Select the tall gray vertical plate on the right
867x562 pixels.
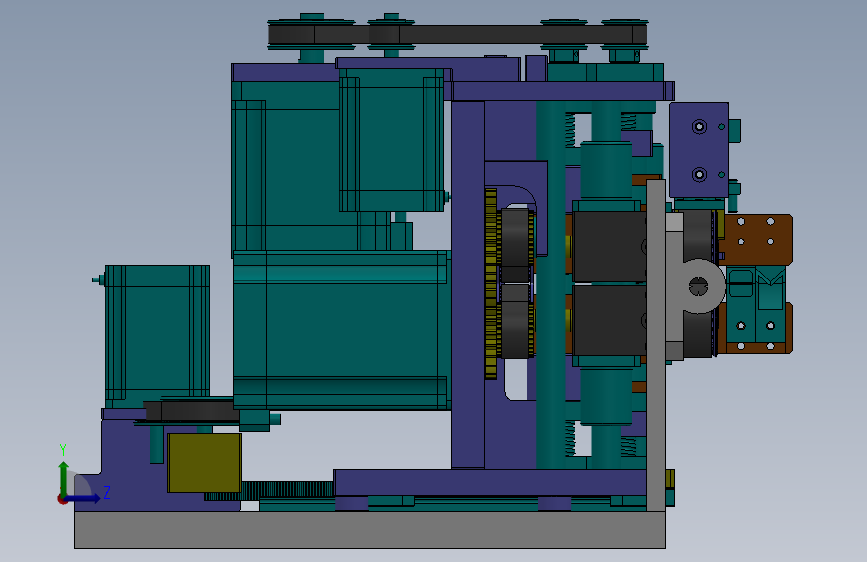(x=656, y=345)
